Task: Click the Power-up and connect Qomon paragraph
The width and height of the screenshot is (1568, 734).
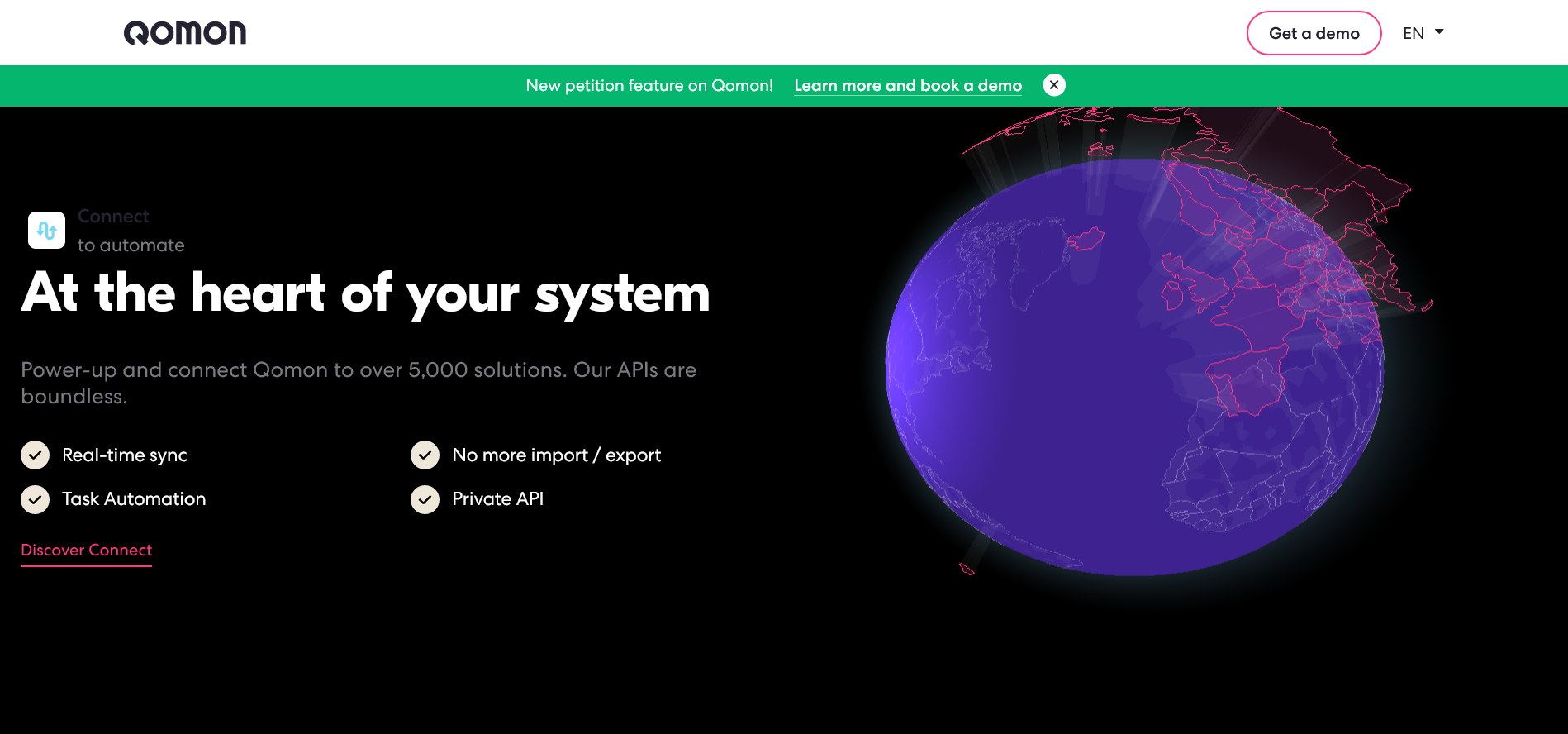Action: pos(359,383)
